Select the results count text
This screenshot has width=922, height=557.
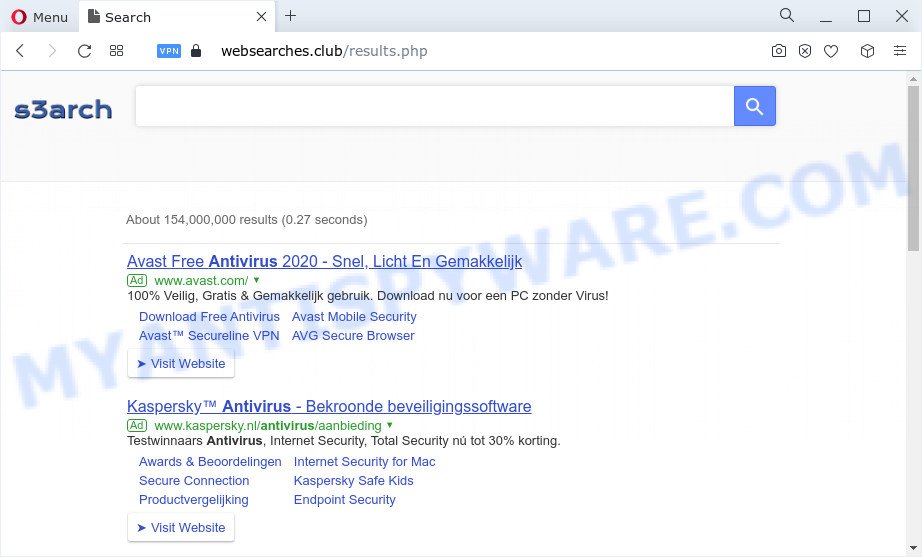pos(246,220)
